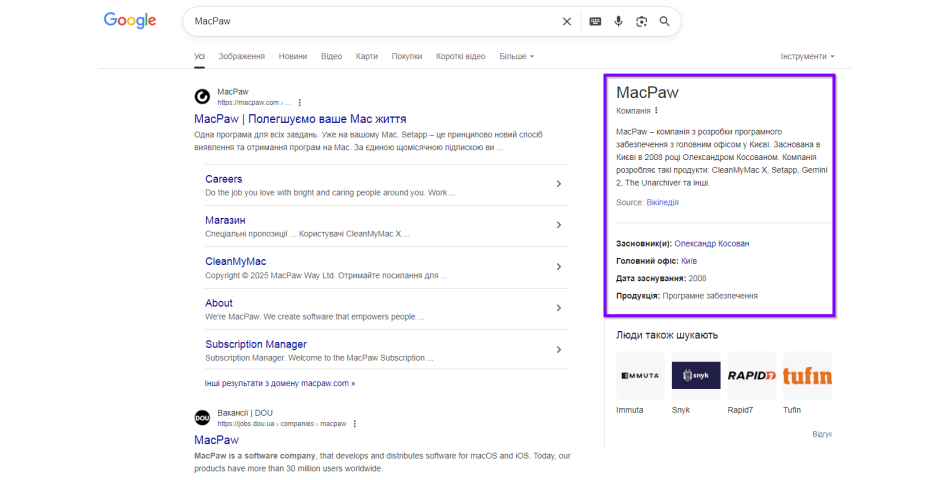Clear the search query with X icon
The height and width of the screenshot is (480, 950).
(x=566, y=21)
